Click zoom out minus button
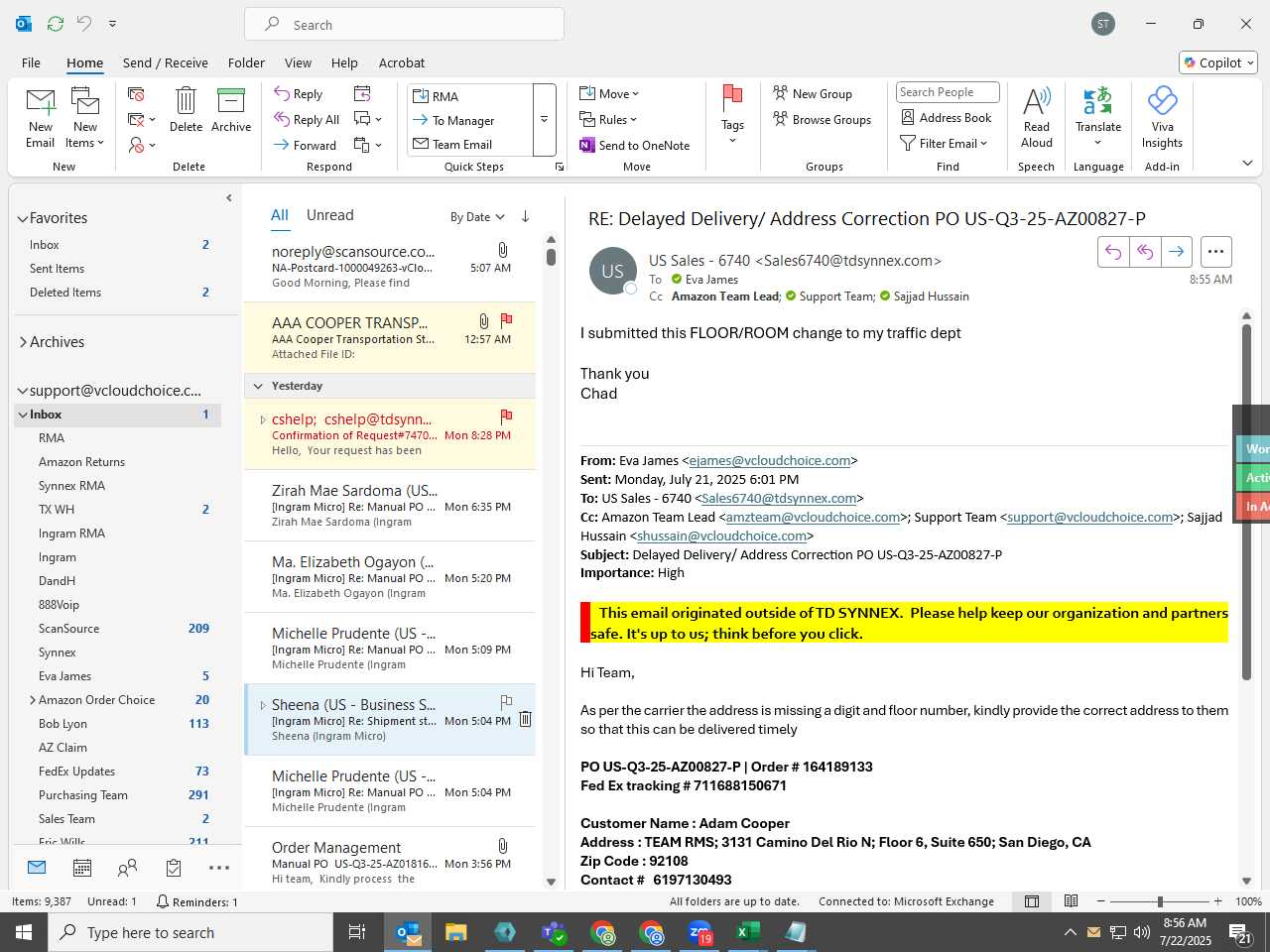Viewport: 1270px width, 952px height. [1101, 901]
